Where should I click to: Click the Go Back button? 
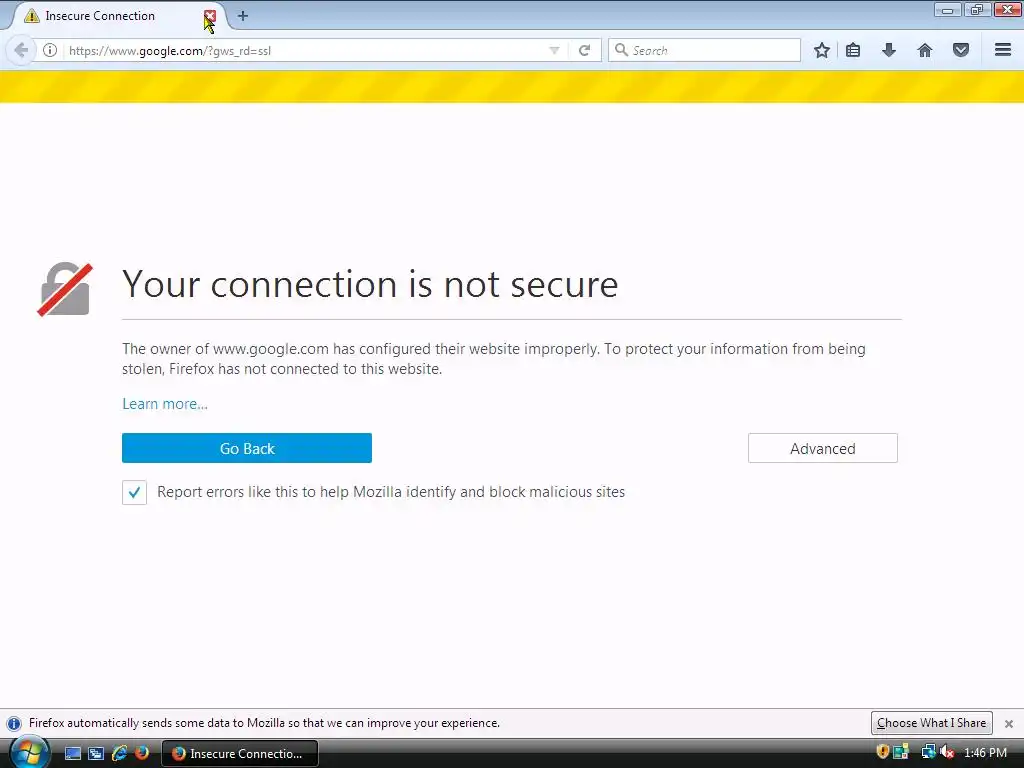(x=247, y=448)
